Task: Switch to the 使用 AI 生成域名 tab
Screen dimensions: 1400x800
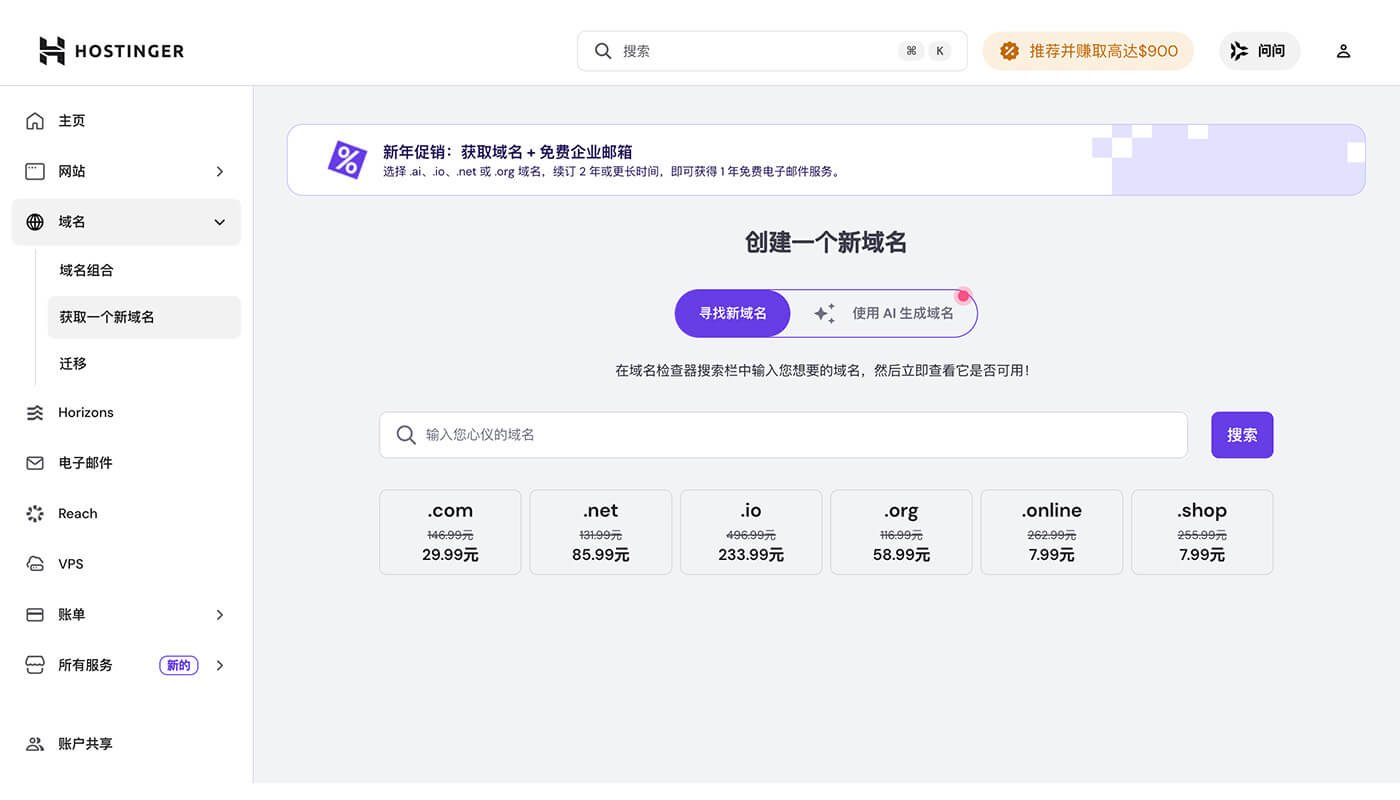Action: click(x=884, y=313)
